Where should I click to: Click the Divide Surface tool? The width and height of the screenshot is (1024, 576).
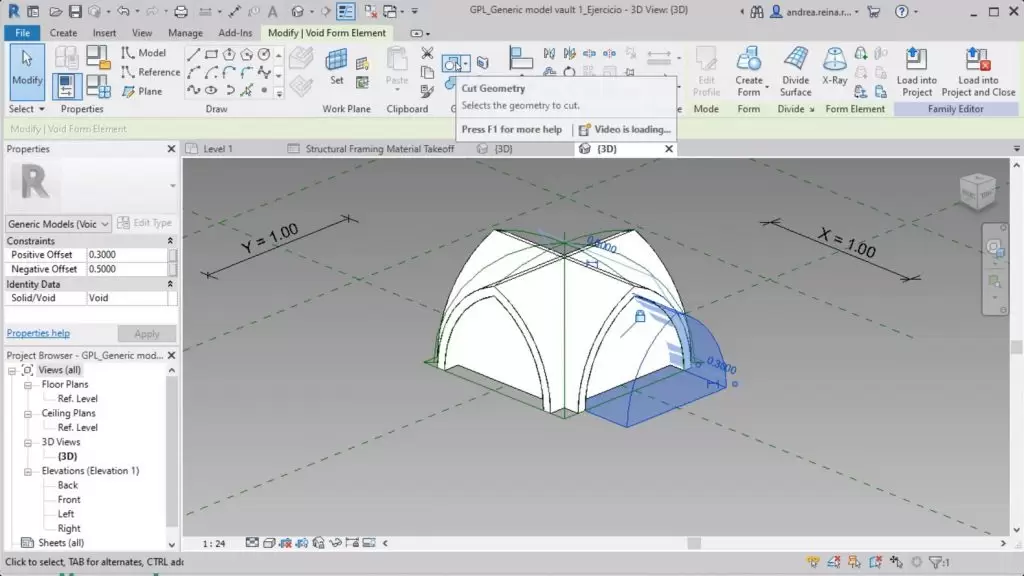[x=795, y=70]
